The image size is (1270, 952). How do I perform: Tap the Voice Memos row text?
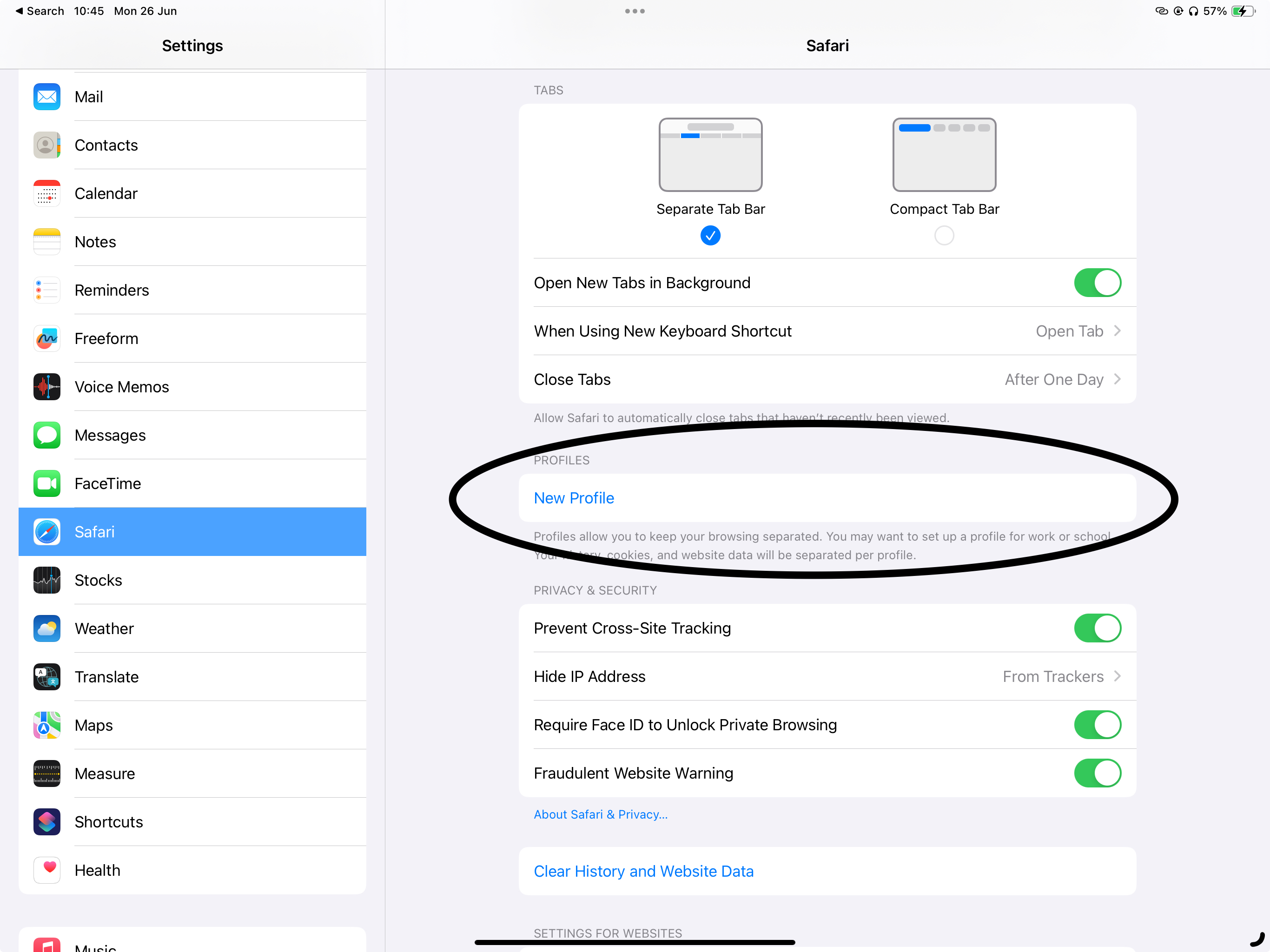[122, 387]
